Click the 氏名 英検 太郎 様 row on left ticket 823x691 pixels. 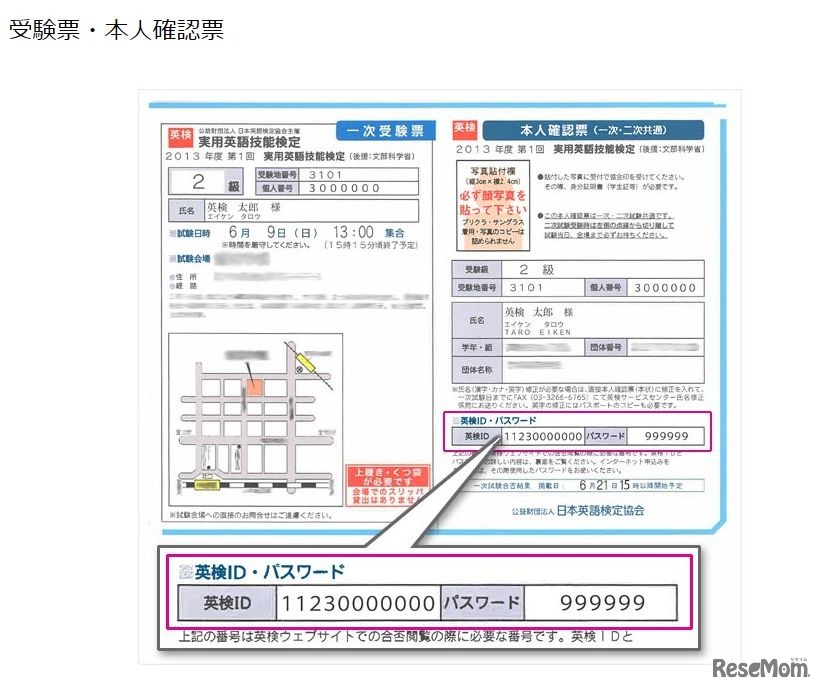[293, 210]
